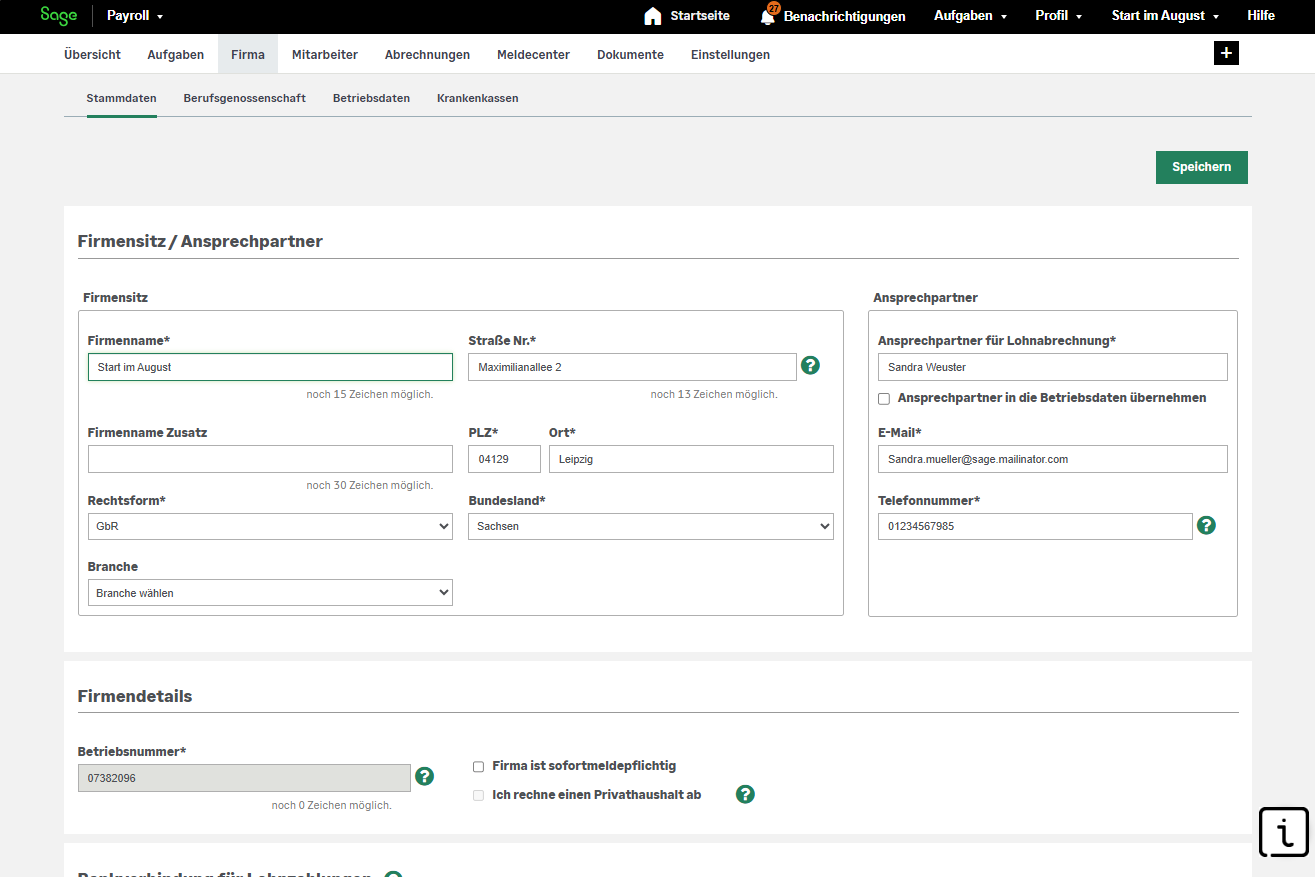Show help for the Straße Nr. field
1315x877 pixels.
tap(811, 366)
